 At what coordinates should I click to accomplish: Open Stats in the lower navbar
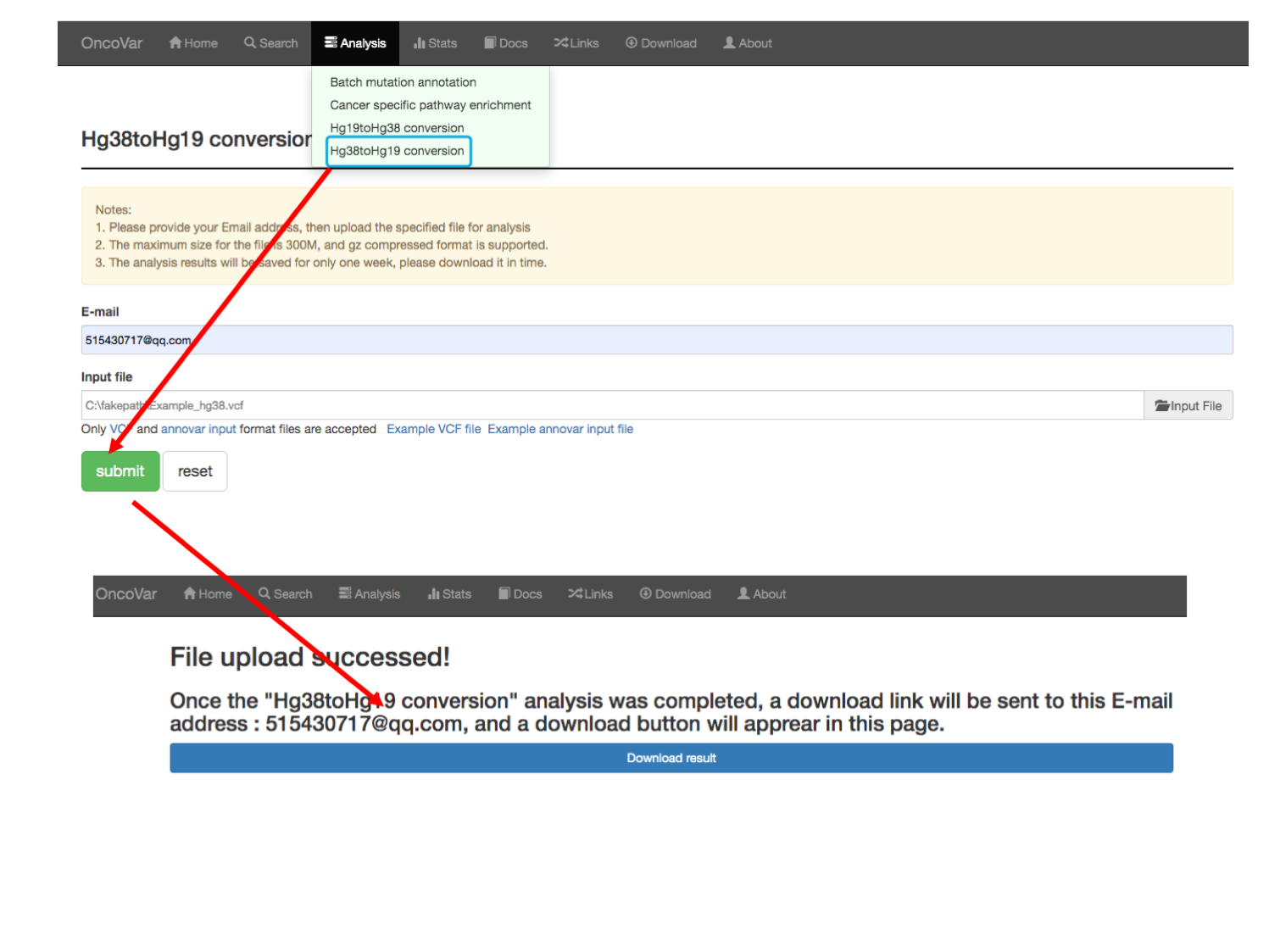pyautogui.click(x=449, y=594)
